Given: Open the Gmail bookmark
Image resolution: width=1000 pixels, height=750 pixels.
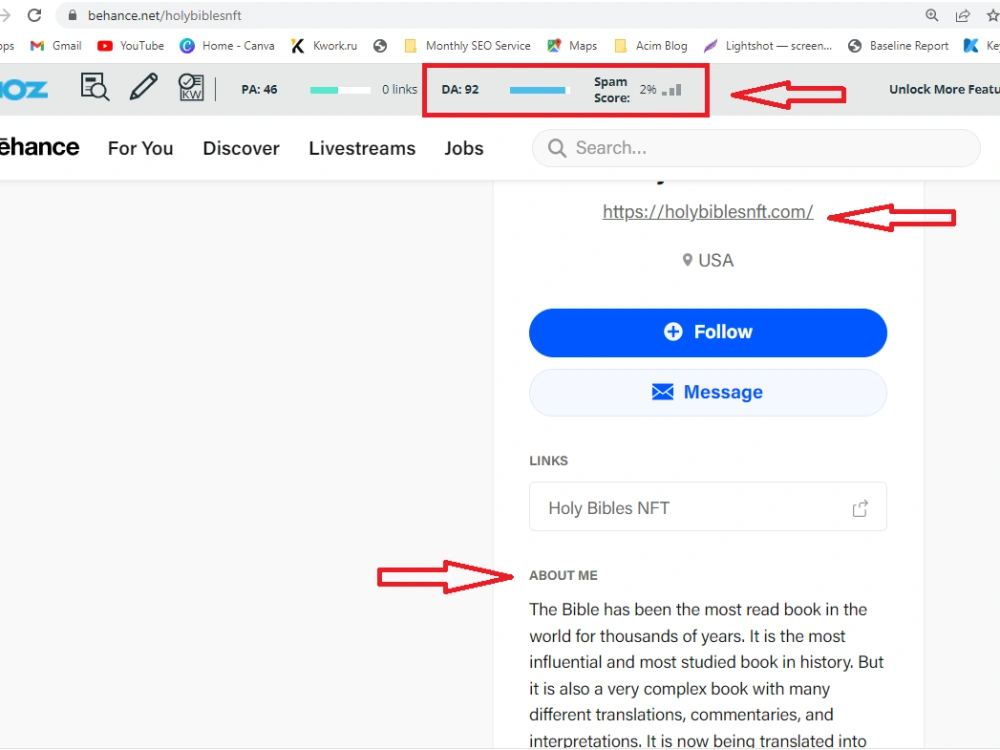Looking at the screenshot, I should (x=56, y=46).
